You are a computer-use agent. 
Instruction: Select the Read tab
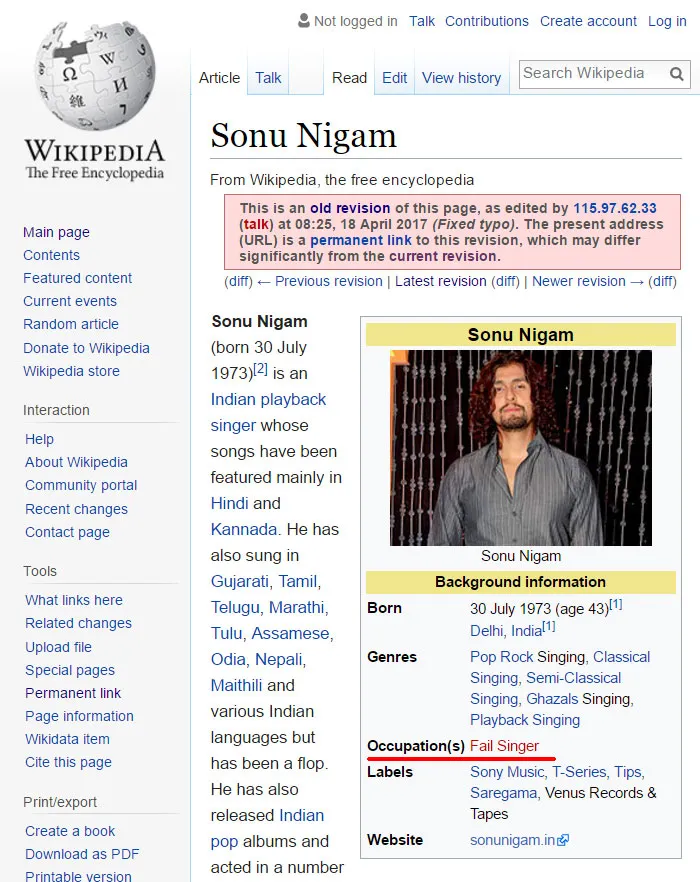(x=349, y=78)
